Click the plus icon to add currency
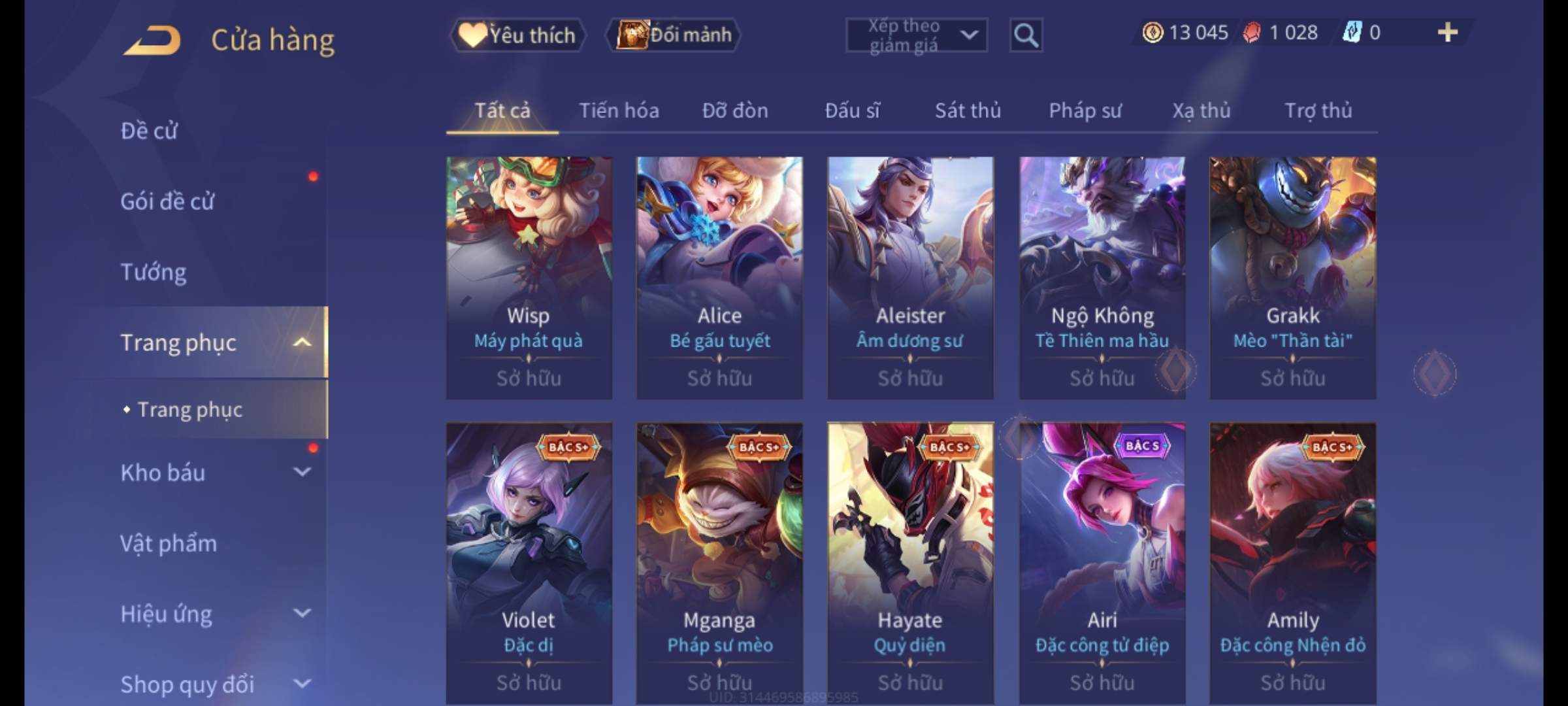Image resolution: width=1568 pixels, height=706 pixels. point(1448,32)
